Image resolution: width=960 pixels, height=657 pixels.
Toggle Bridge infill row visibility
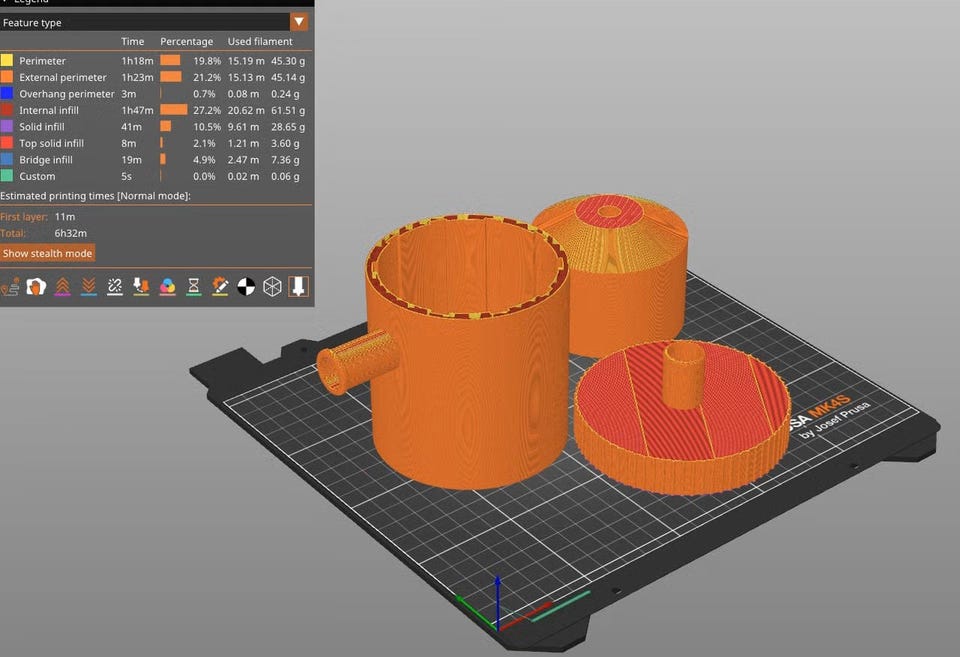(45, 159)
